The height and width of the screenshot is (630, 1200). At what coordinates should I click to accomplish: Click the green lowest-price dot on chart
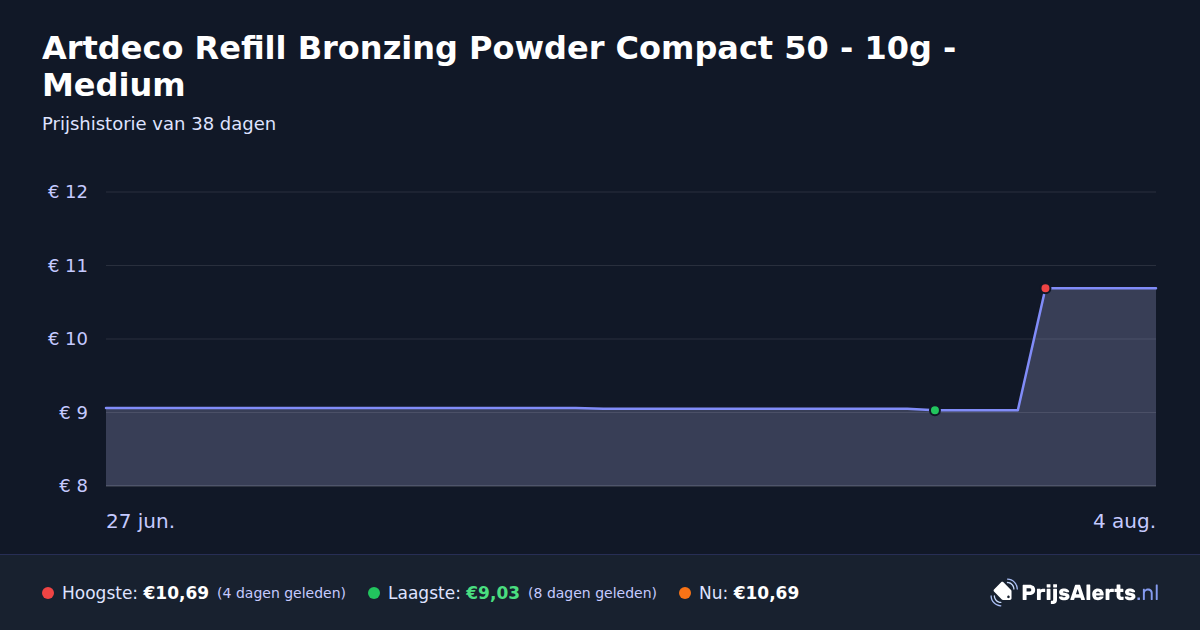[935, 410]
